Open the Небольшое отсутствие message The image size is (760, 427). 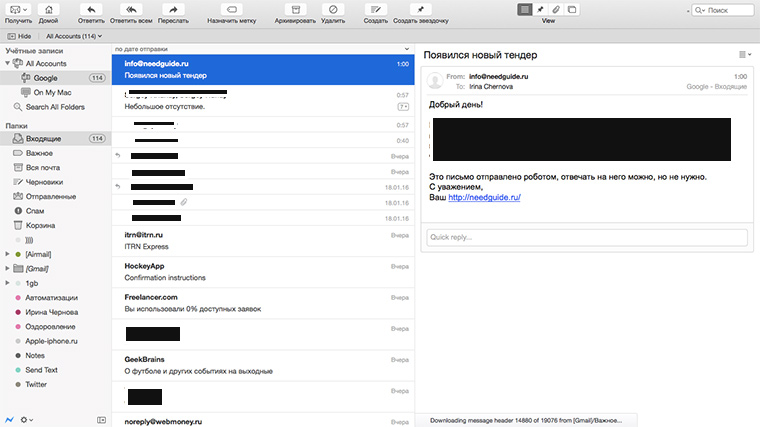263,101
